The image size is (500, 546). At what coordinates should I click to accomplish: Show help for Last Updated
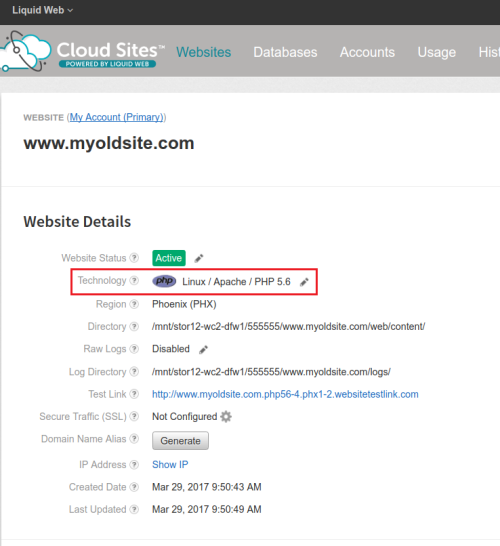[134, 509]
